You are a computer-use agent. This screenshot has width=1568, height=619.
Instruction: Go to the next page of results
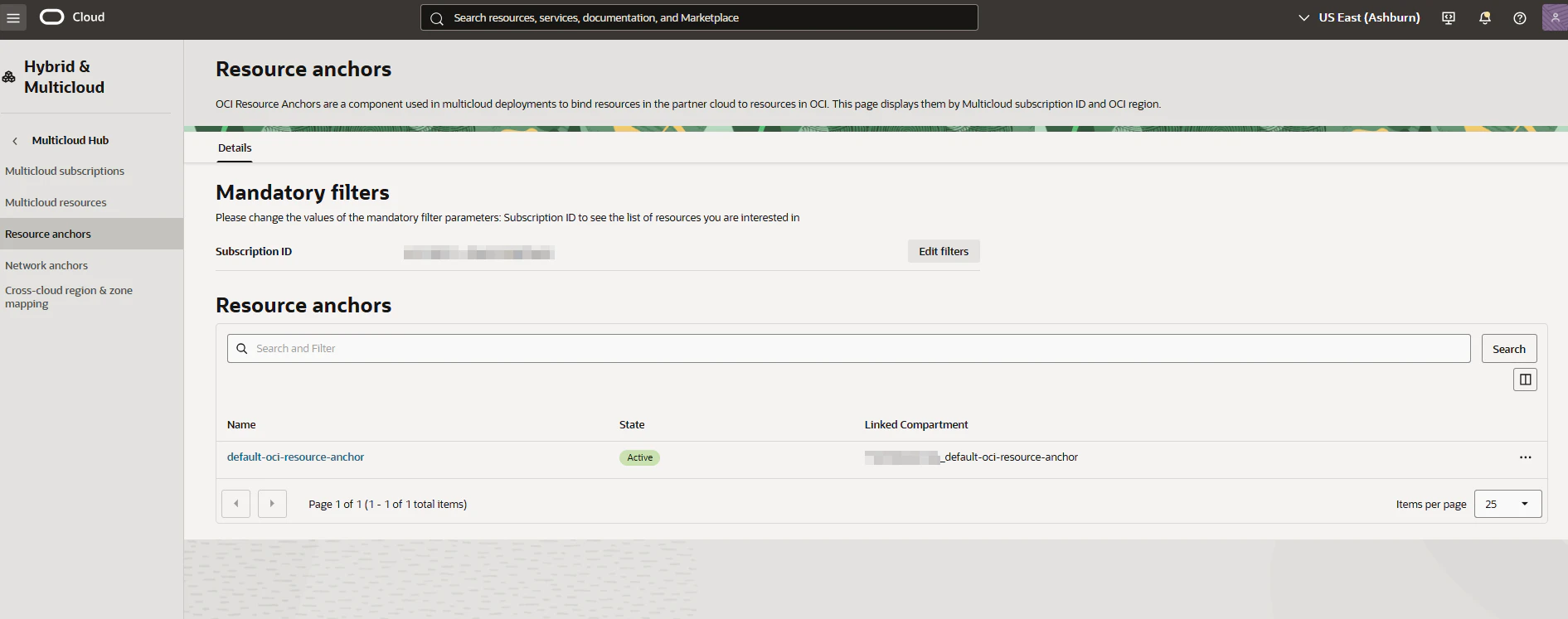point(272,504)
